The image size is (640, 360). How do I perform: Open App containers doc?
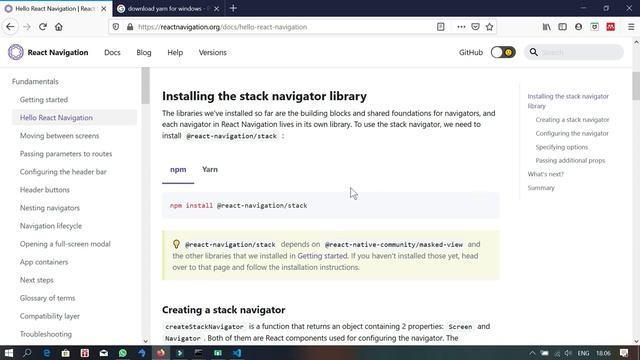(x=44, y=262)
